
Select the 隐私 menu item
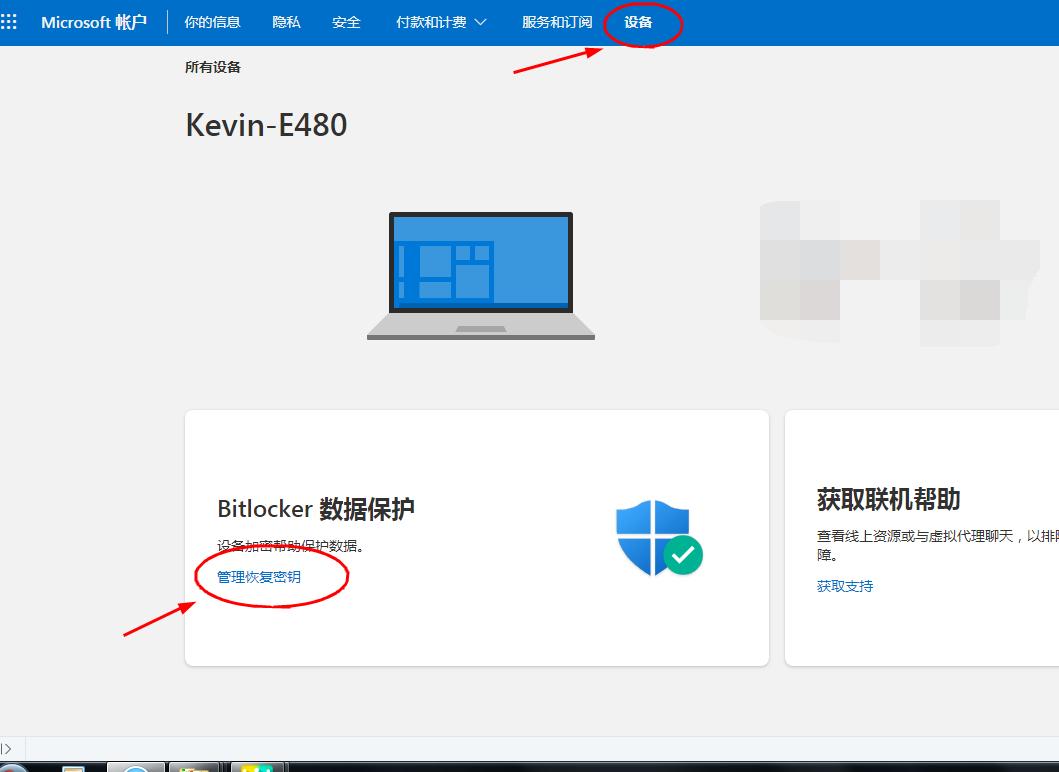[286, 21]
